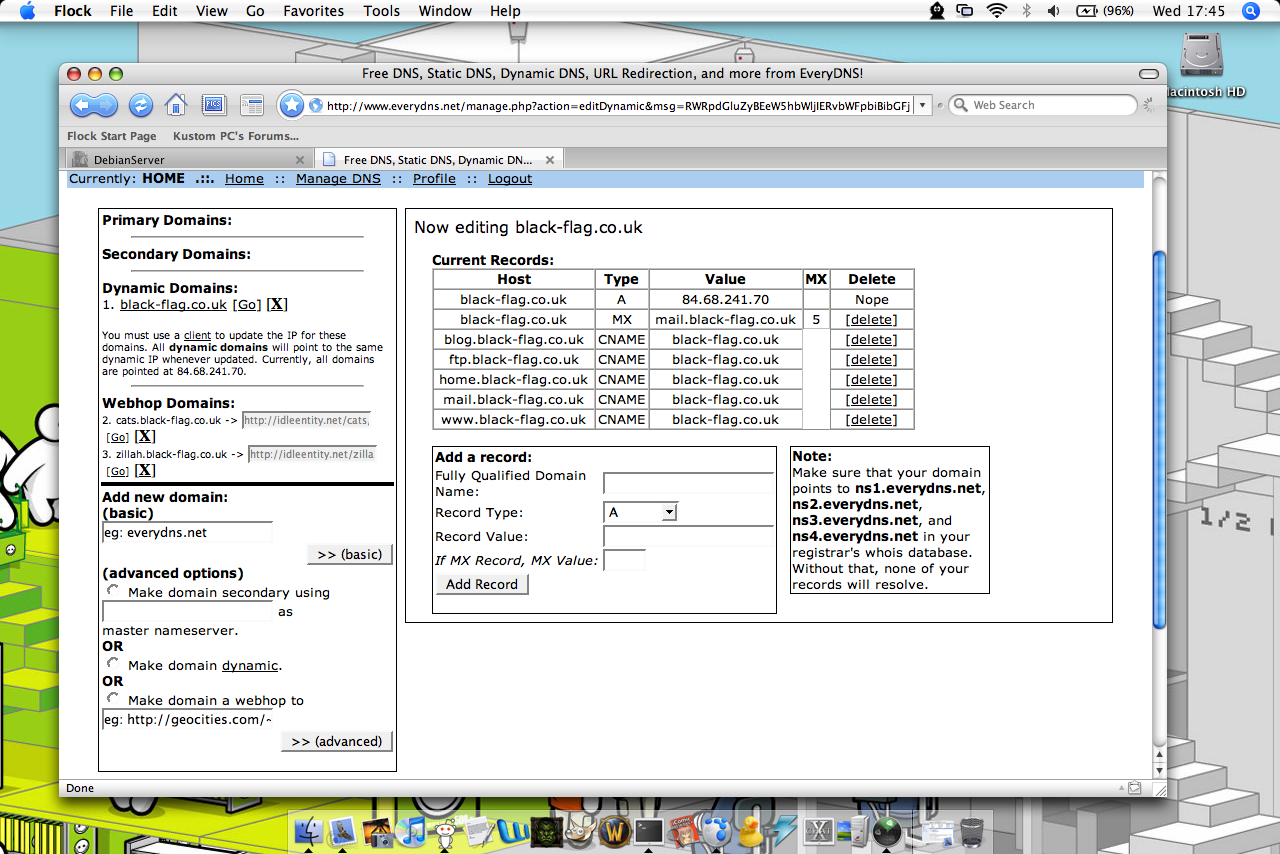Select the 'Make domain dynamic' radio button

tap(113, 664)
